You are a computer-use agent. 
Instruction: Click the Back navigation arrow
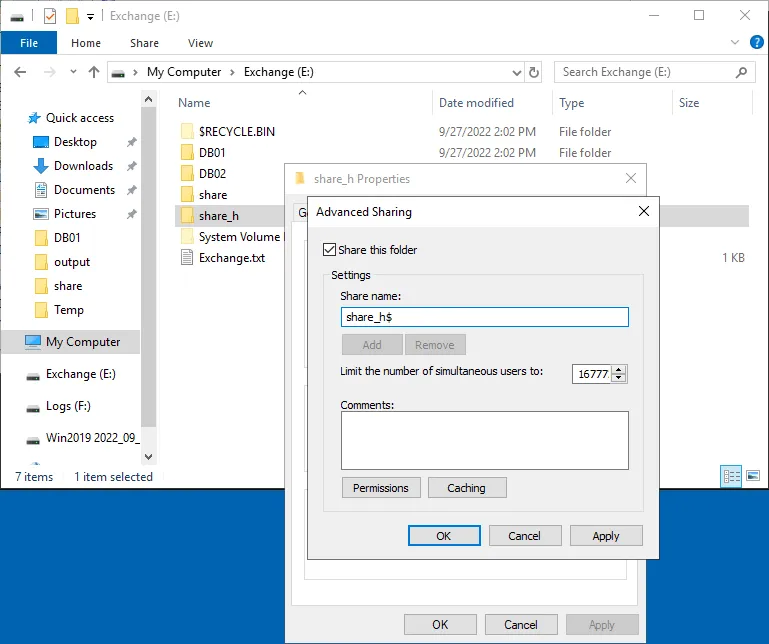point(21,72)
